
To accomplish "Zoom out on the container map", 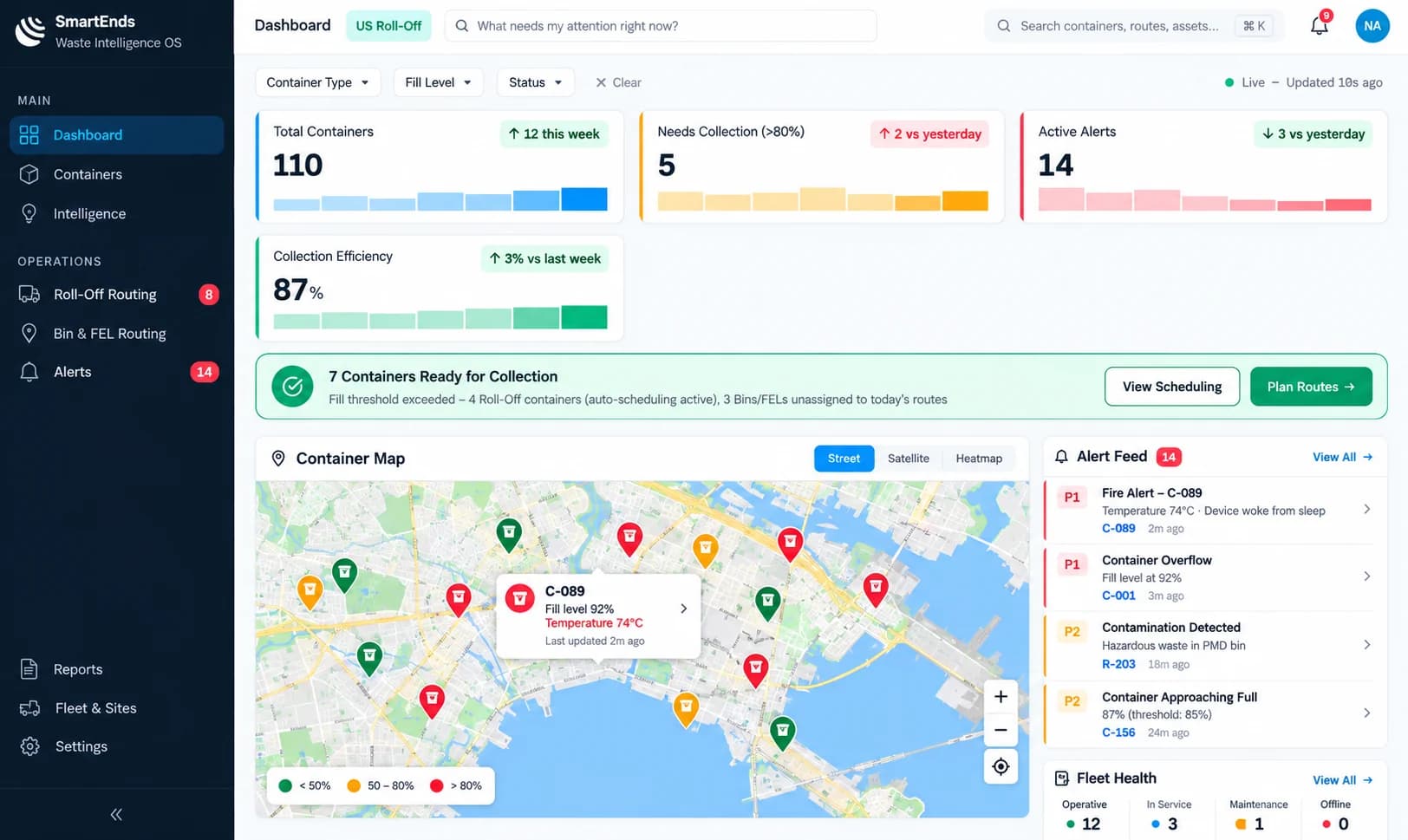I will click(1001, 730).
